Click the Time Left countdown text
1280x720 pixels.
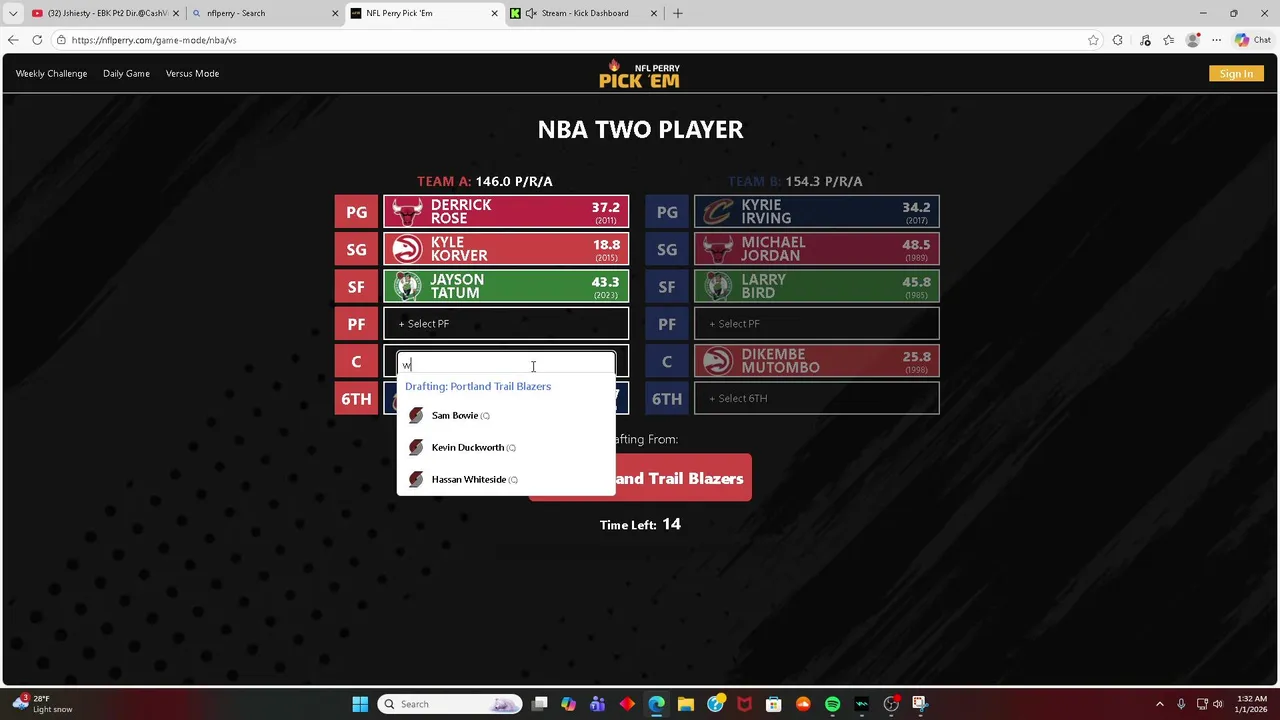[640, 524]
